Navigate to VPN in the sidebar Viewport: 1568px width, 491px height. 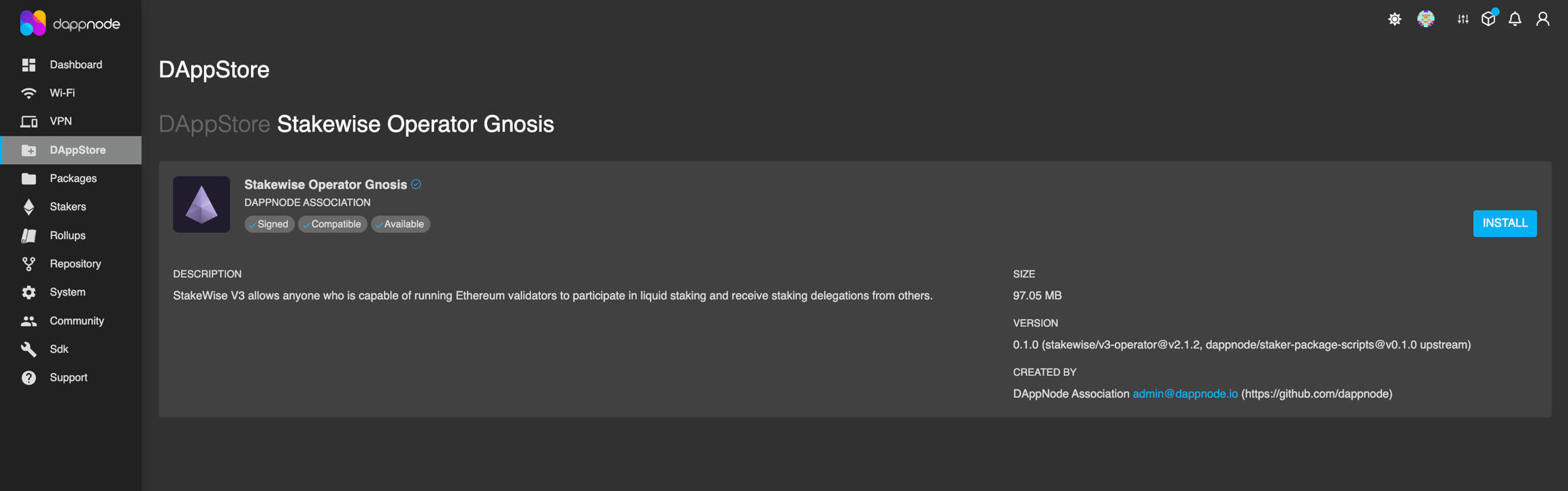[x=61, y=121]
